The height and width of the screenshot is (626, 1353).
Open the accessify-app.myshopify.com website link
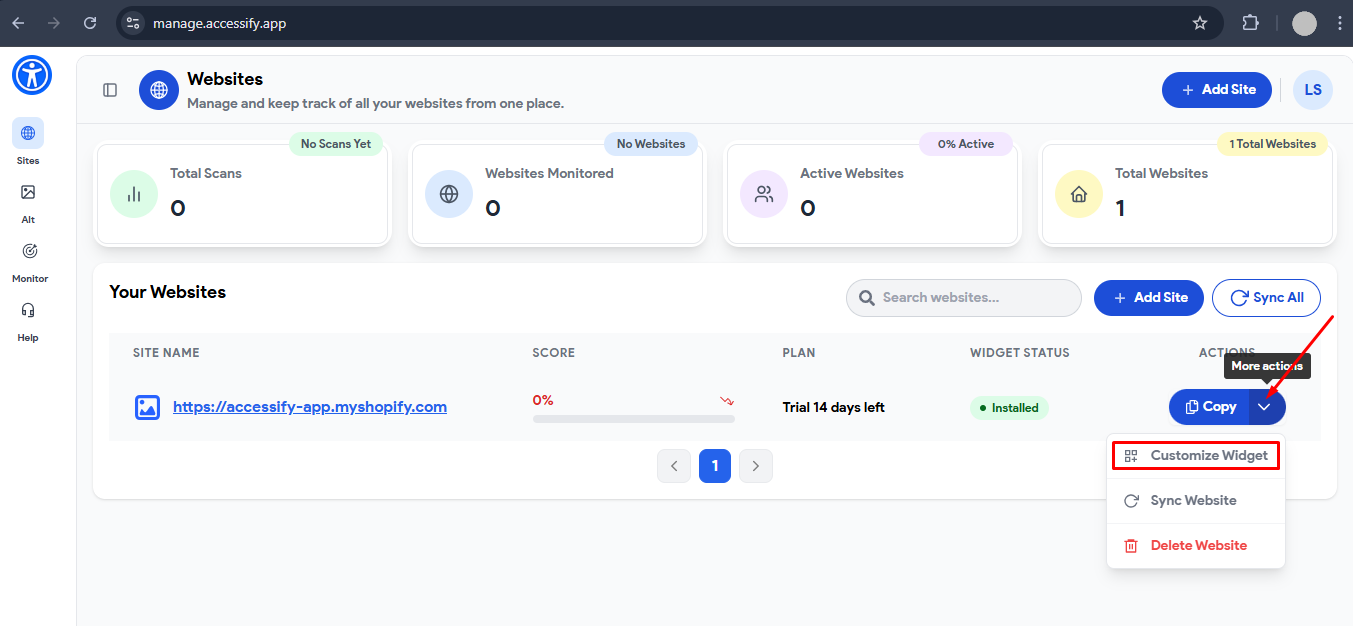[310, 406]
